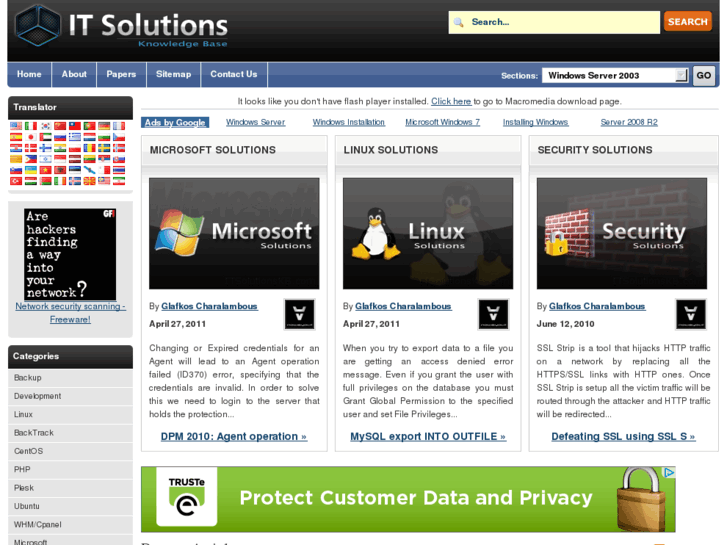
Task: Click Network security scanning Freeware link
Action: pos(70,313)
